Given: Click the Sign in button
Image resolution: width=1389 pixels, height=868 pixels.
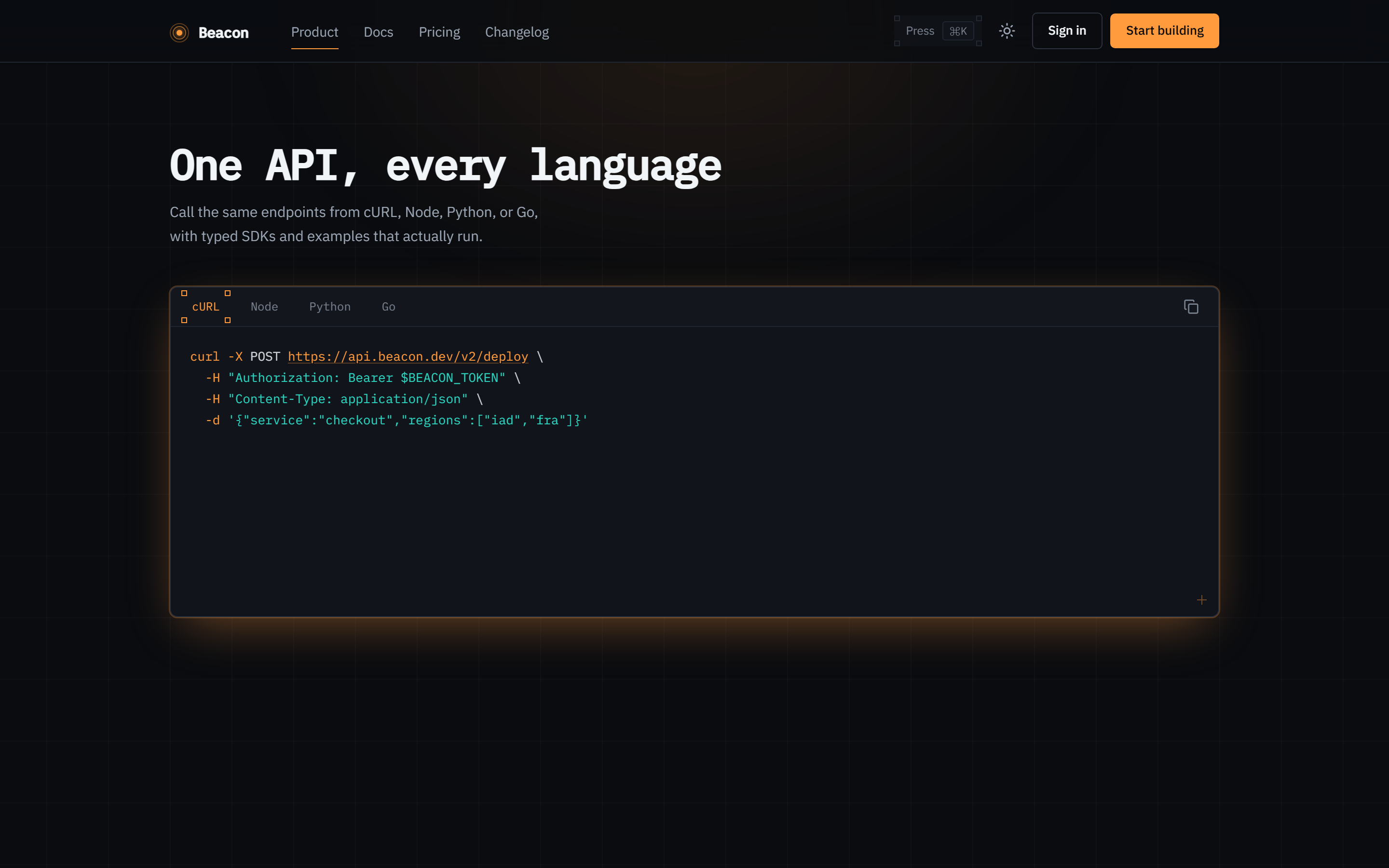Looking at the screenshot, I should [x=1066, y=31].
